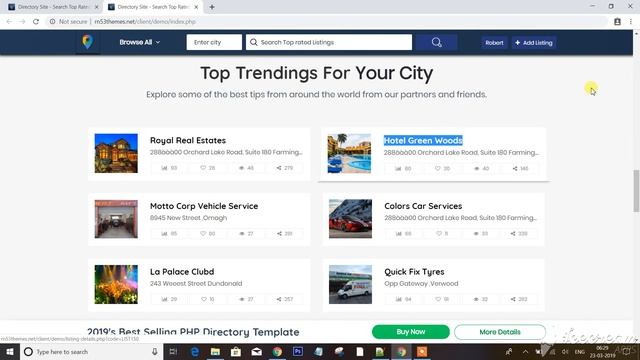This screenshot has height=360, width=640.
Task: Click the heart icon on Motto Corp Vehicle Service
Action: [x=203, y=233]
